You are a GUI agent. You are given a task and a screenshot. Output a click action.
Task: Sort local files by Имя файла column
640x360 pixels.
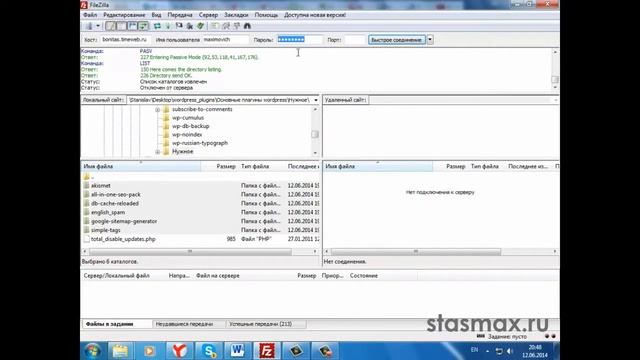tap(141, 167)
